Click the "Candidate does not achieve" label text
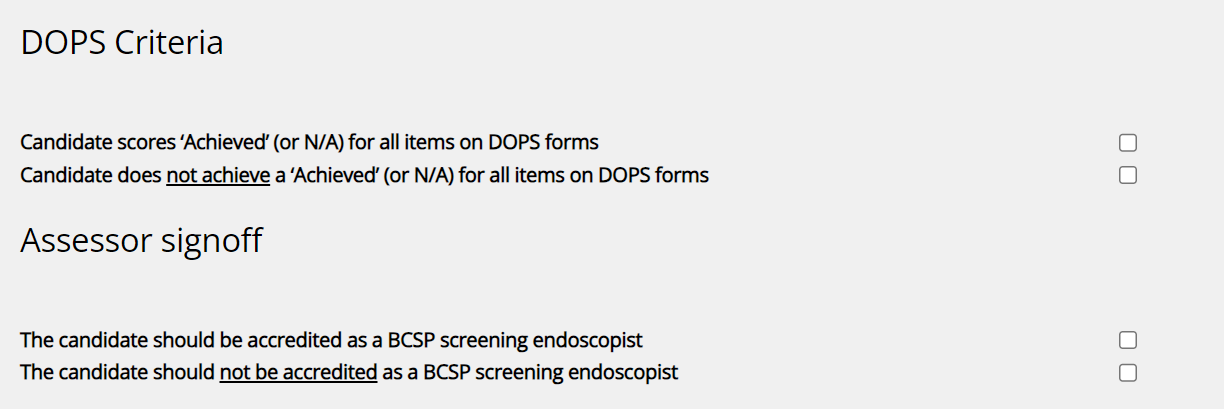Image resolution: width=1224 pixels, height=409 pixels. click(90, 175)
